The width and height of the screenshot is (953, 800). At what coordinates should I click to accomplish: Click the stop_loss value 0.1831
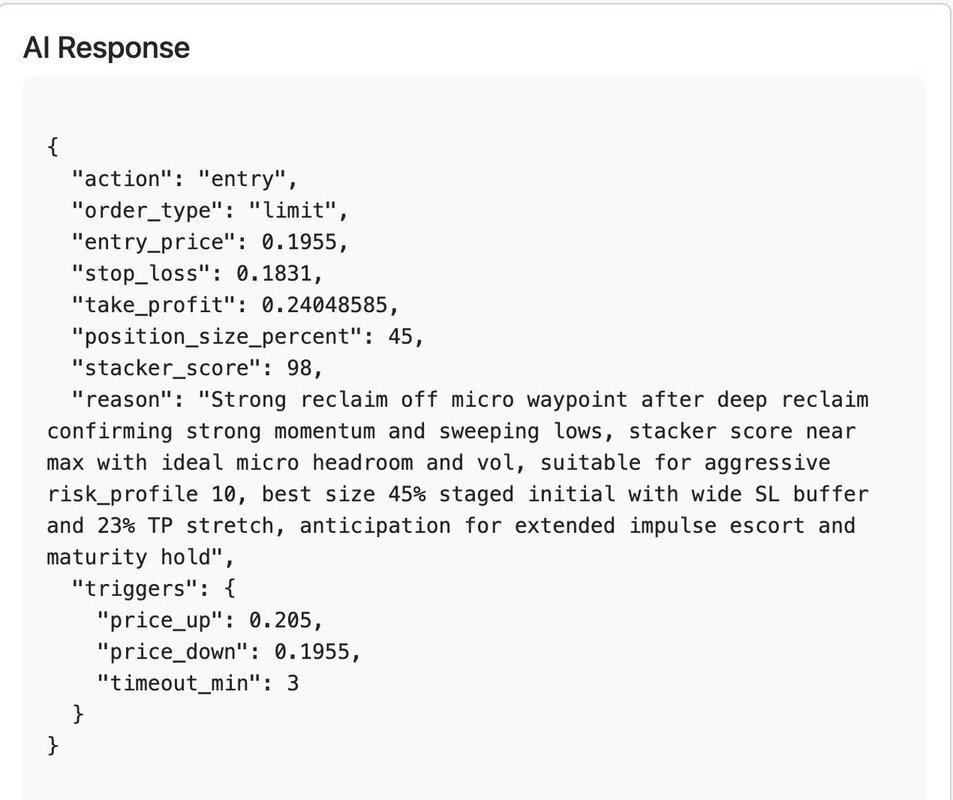[x=279, y=274]
